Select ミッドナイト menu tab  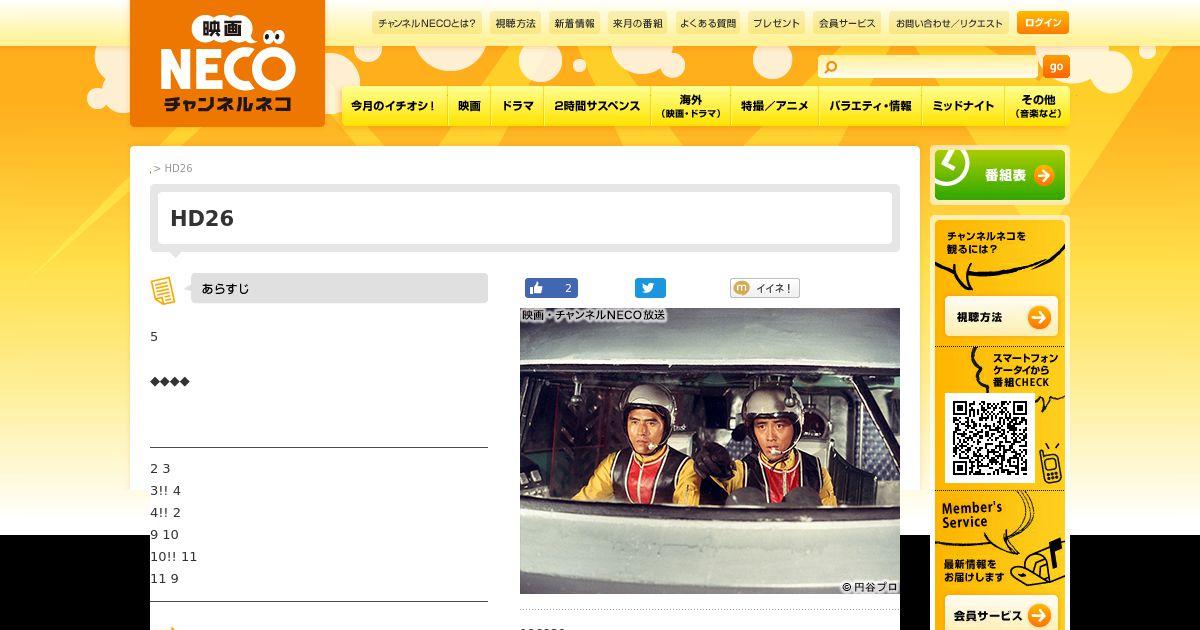(x=963, y=106)
